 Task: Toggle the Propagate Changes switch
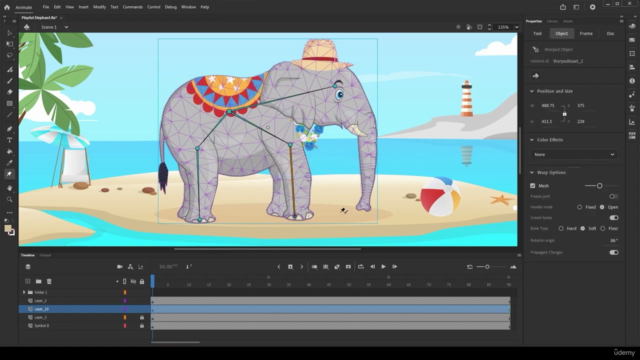[x=613, y=252]
